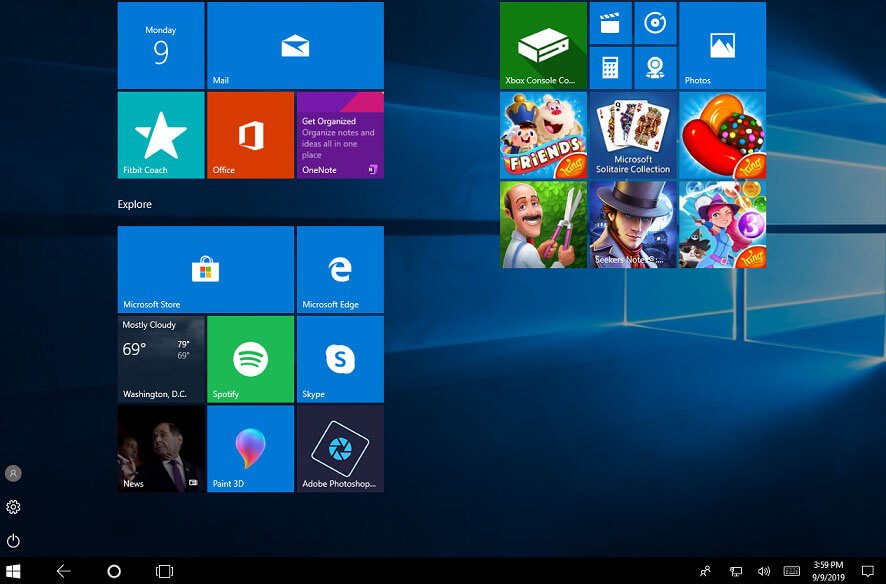Open the volume control in the system tray
The width and height of the screenshot is (886, 584).
tap(764, 571)
